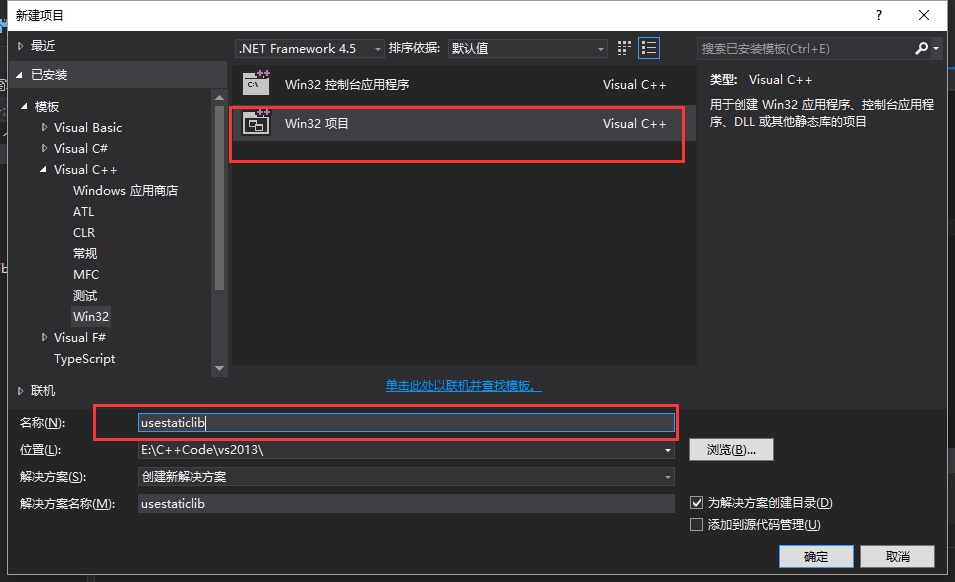Click the 搜索已安装模板 search box

[x=805, y=49]
